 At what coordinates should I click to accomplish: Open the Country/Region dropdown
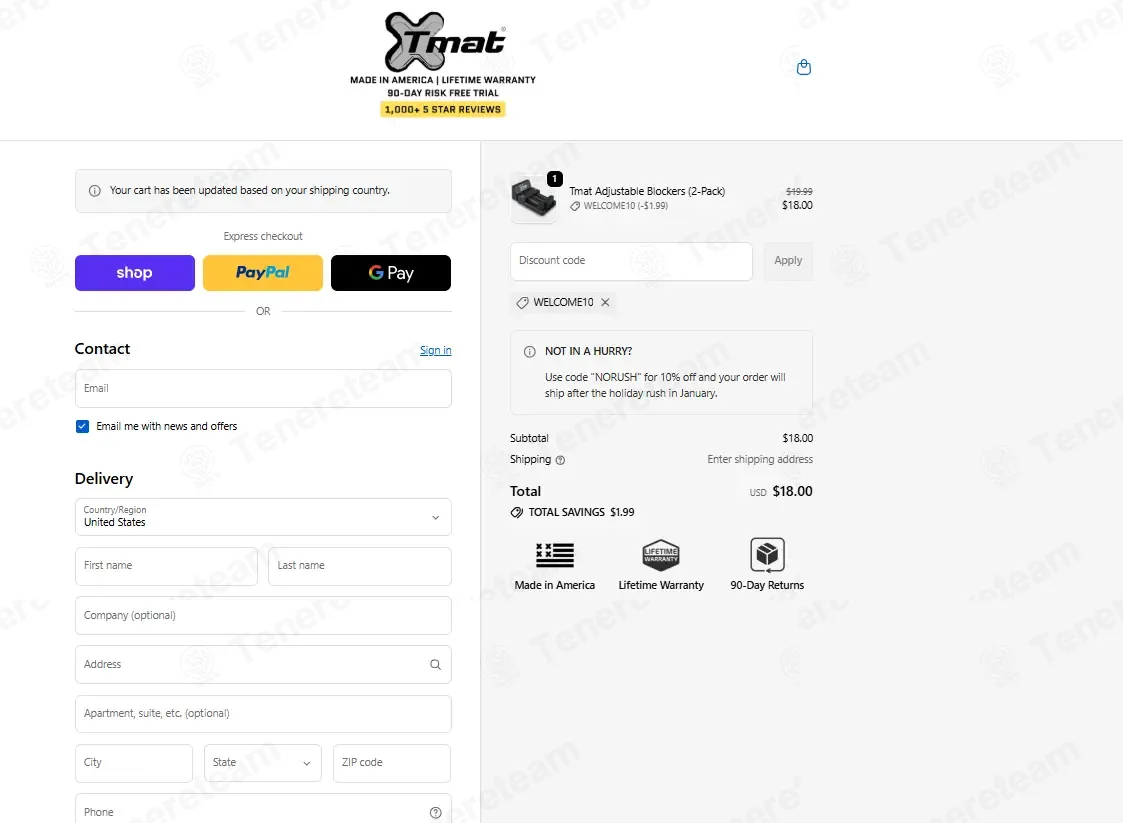pos(263,516)
